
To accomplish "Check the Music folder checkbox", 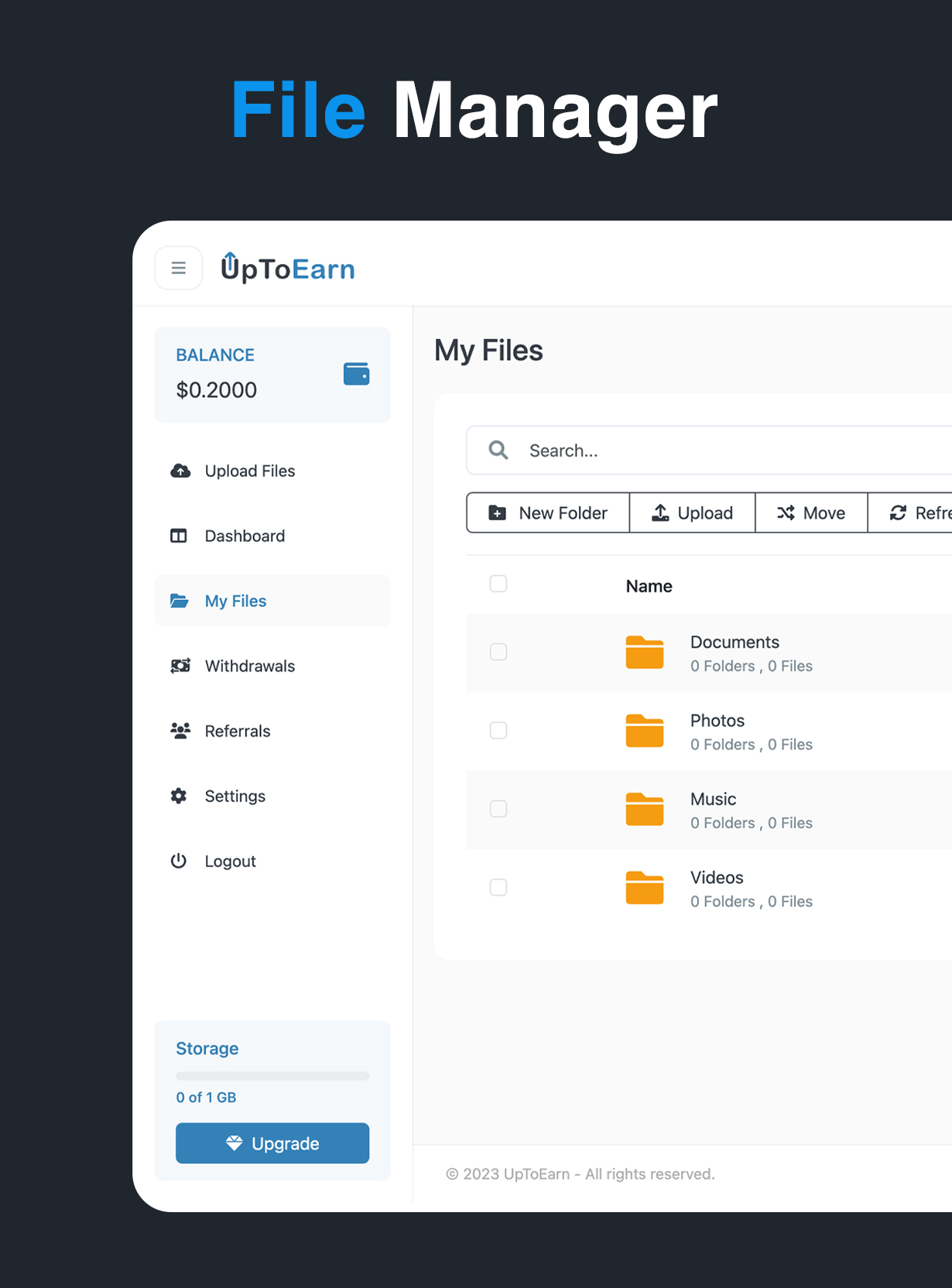I will tap(498, 809).
